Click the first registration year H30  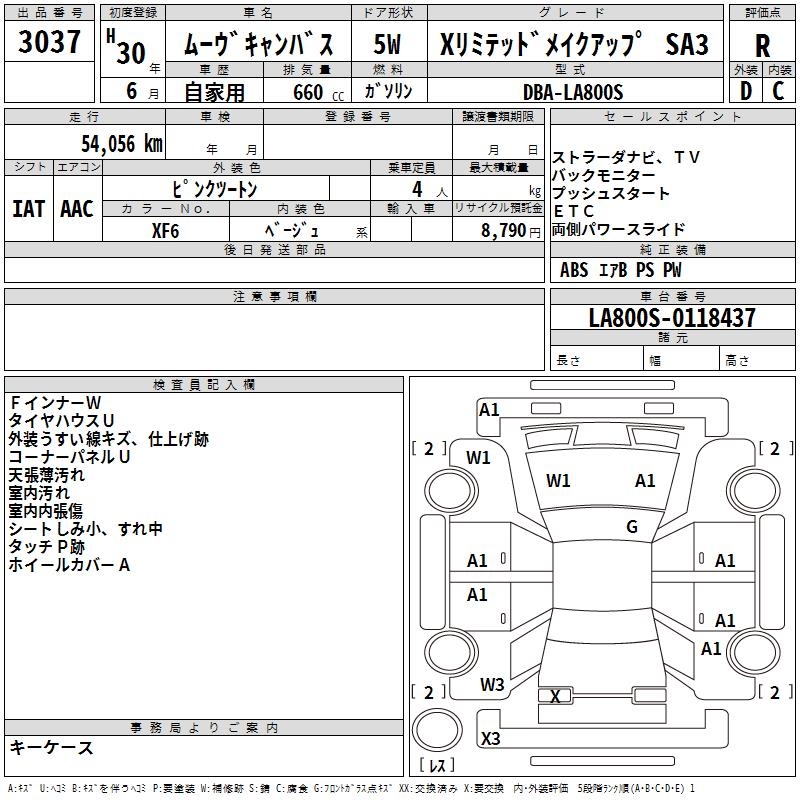pyautogui.click(x=127, y=47)
